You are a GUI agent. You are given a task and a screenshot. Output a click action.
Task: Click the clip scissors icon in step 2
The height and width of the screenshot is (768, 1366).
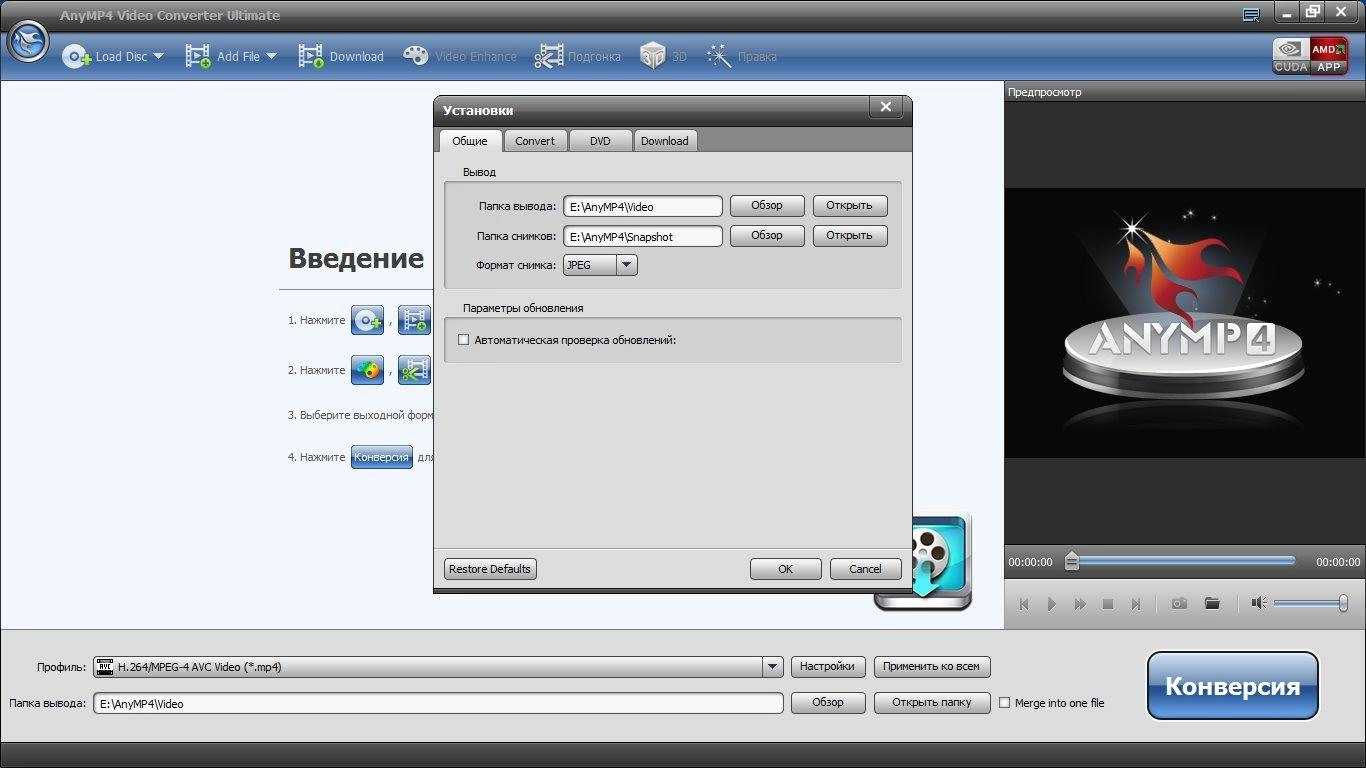(x=414, y=370)
